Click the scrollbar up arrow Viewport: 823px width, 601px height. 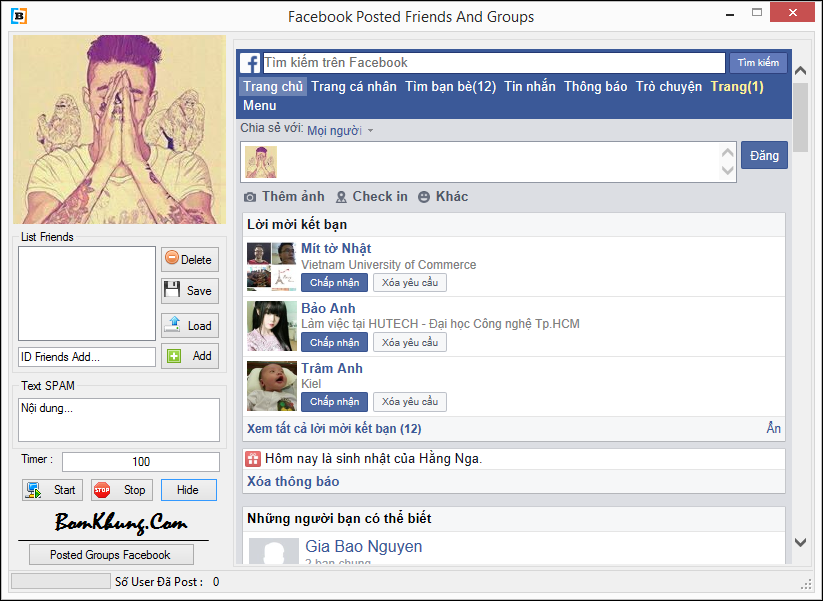tap(800, 70)
